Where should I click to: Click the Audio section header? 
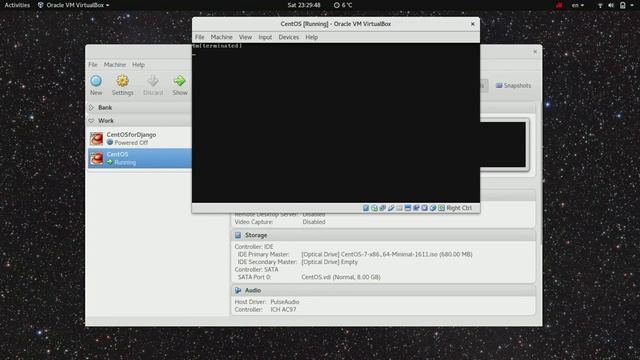(x=383, y=290)
